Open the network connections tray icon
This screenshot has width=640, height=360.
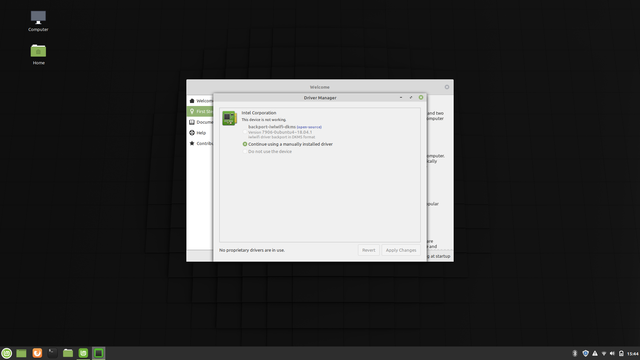[604, 353]
